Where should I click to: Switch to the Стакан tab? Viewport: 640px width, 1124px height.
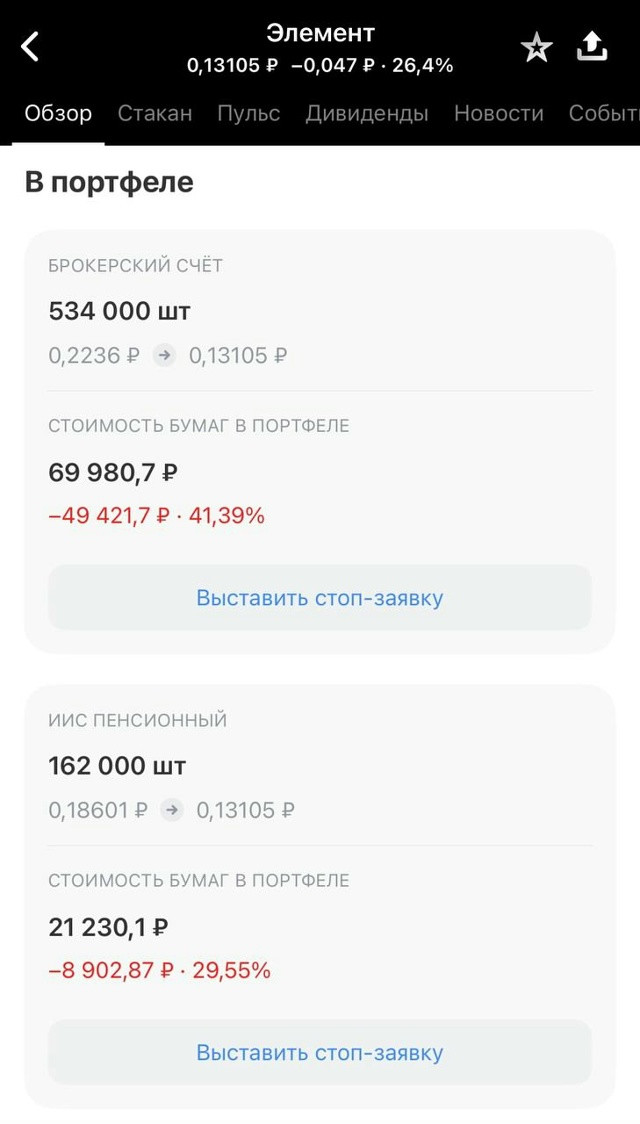click(x=155, y=113)
